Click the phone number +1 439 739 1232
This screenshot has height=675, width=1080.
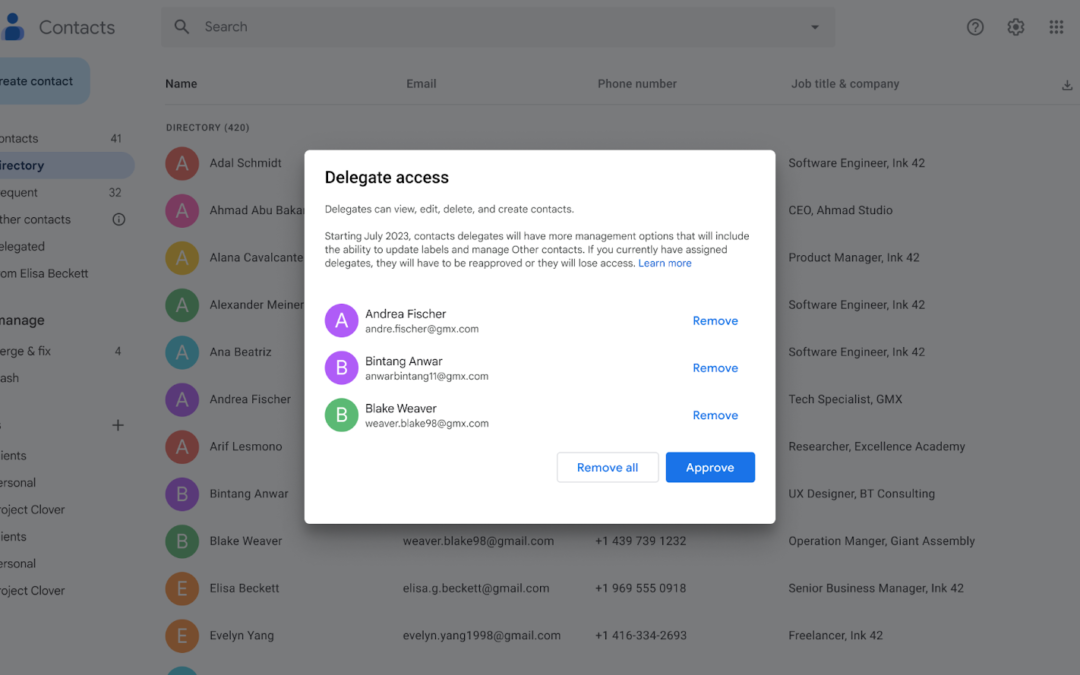point(641,541)
